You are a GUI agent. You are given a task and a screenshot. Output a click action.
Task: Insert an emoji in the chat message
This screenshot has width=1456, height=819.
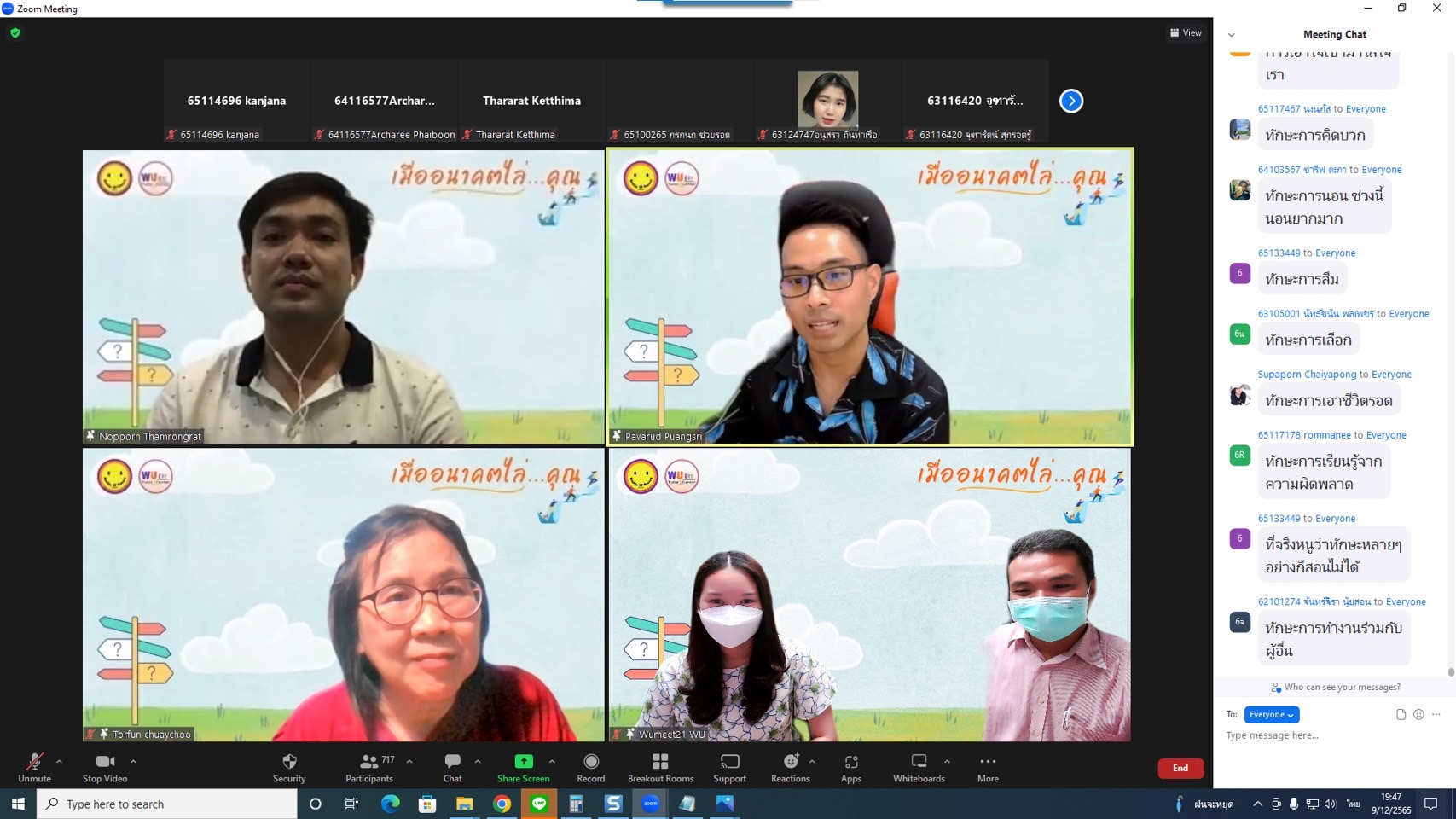tap(1418, 714)
